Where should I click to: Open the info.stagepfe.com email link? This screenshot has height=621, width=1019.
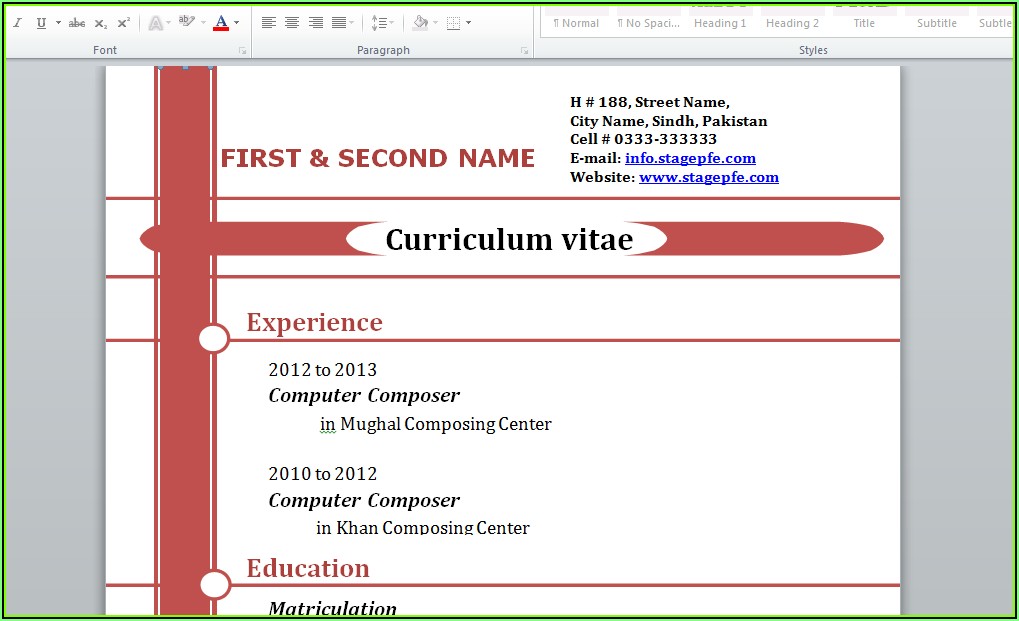(690, 158)
